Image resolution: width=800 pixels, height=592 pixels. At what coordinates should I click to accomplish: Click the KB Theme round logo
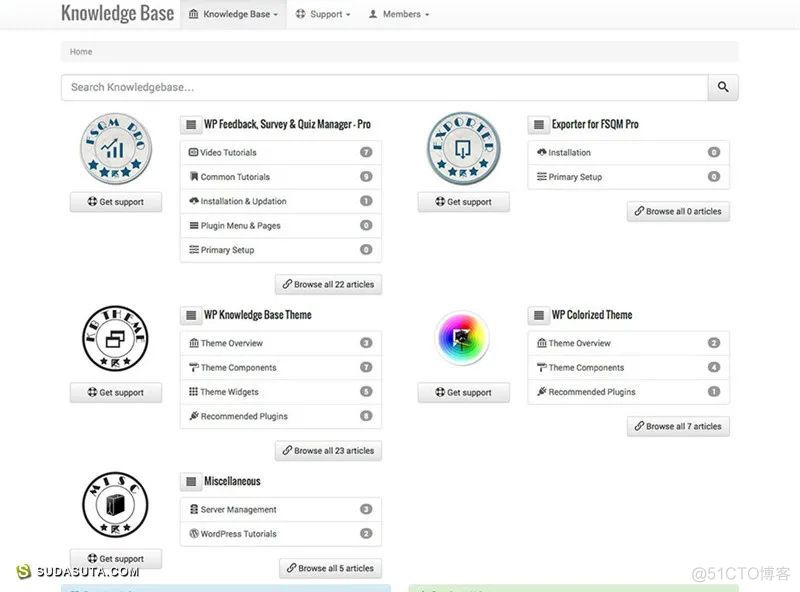tap(115, 339)
